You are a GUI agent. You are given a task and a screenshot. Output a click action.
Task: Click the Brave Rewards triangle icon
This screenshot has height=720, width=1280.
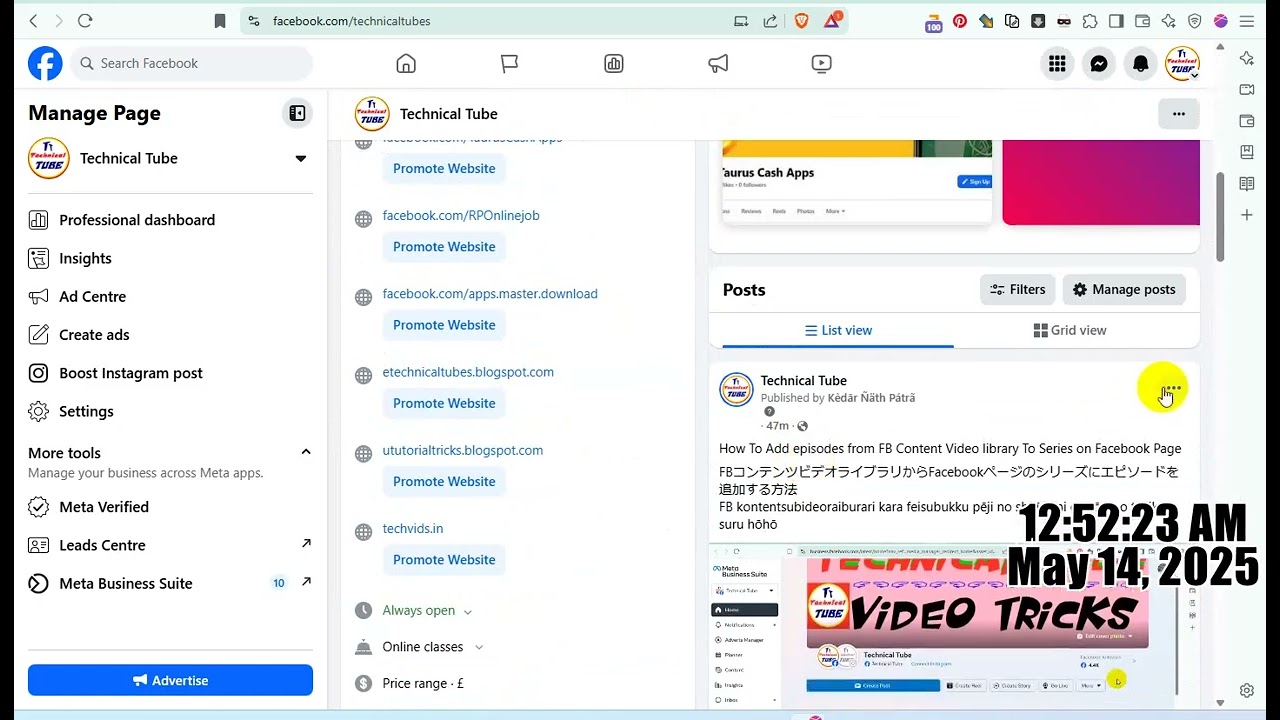[x=833, y=21]
